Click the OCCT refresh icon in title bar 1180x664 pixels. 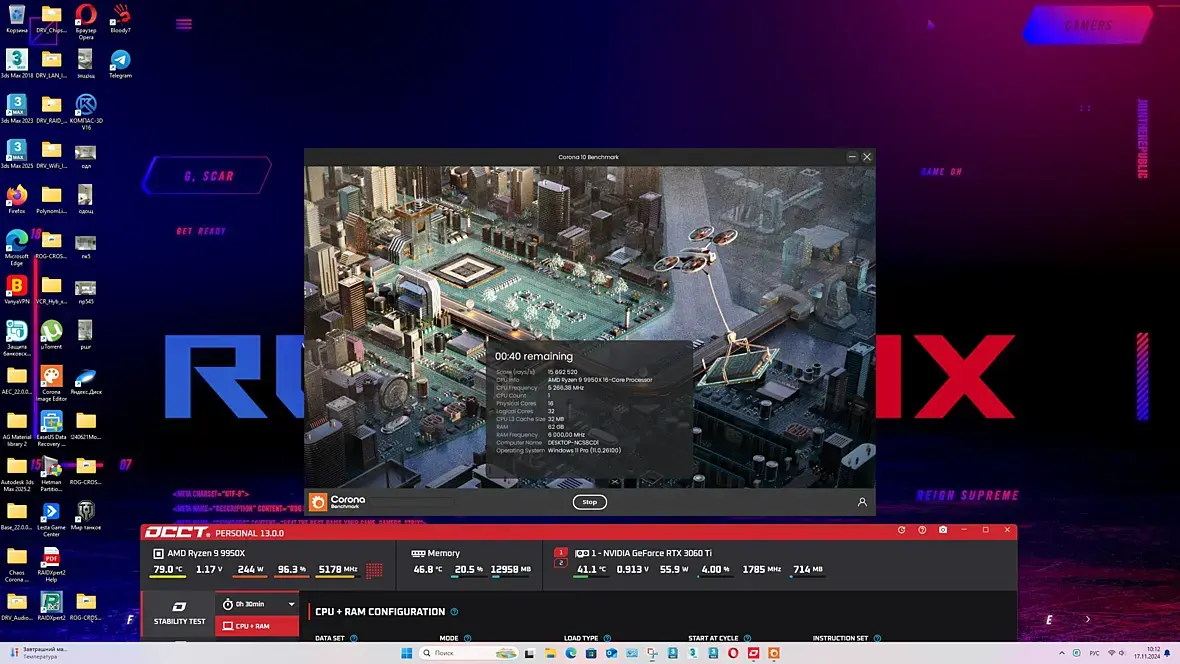[x=902, y=530]
